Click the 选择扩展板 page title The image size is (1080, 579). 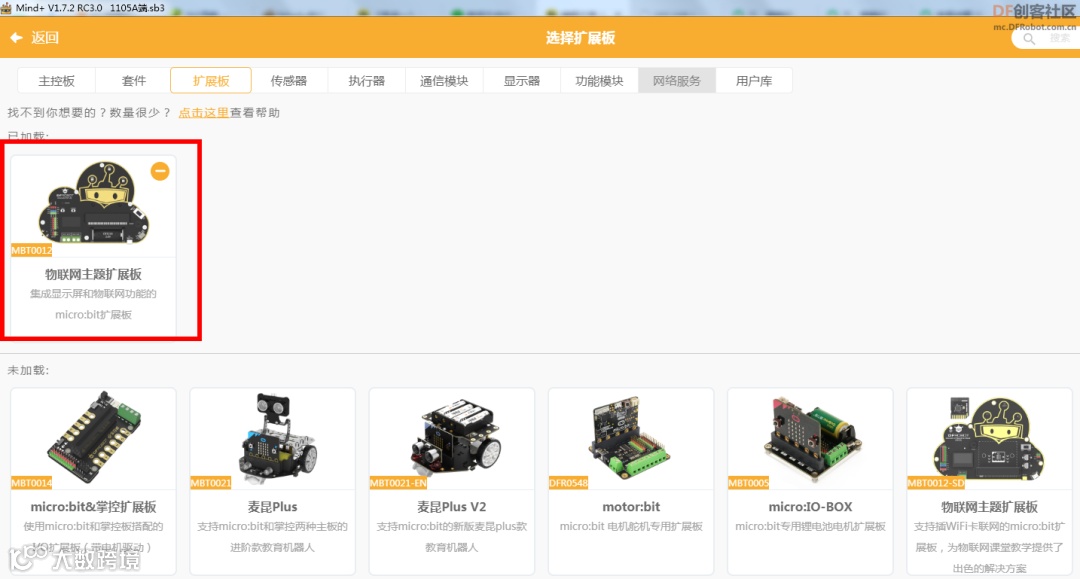click(x=581, y=38)
